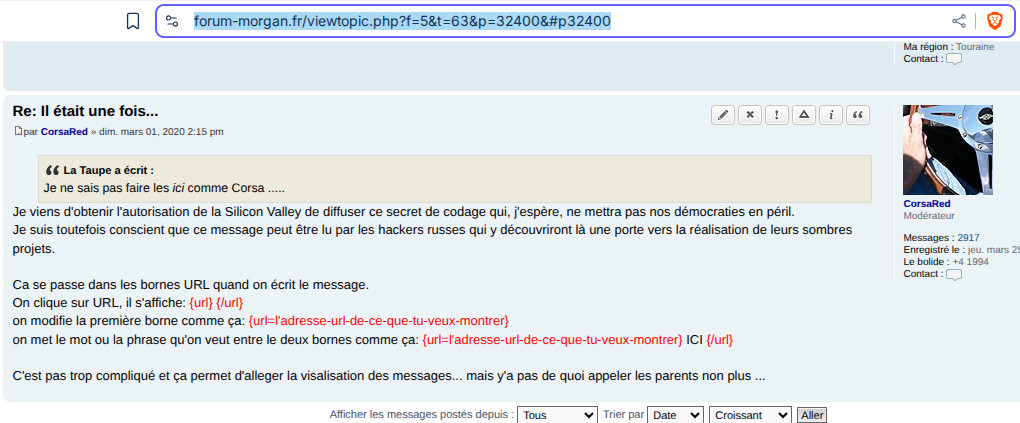Open the "Re: Il était une fois..." post title
The image size is (1020, 423).
coord(85,111)
